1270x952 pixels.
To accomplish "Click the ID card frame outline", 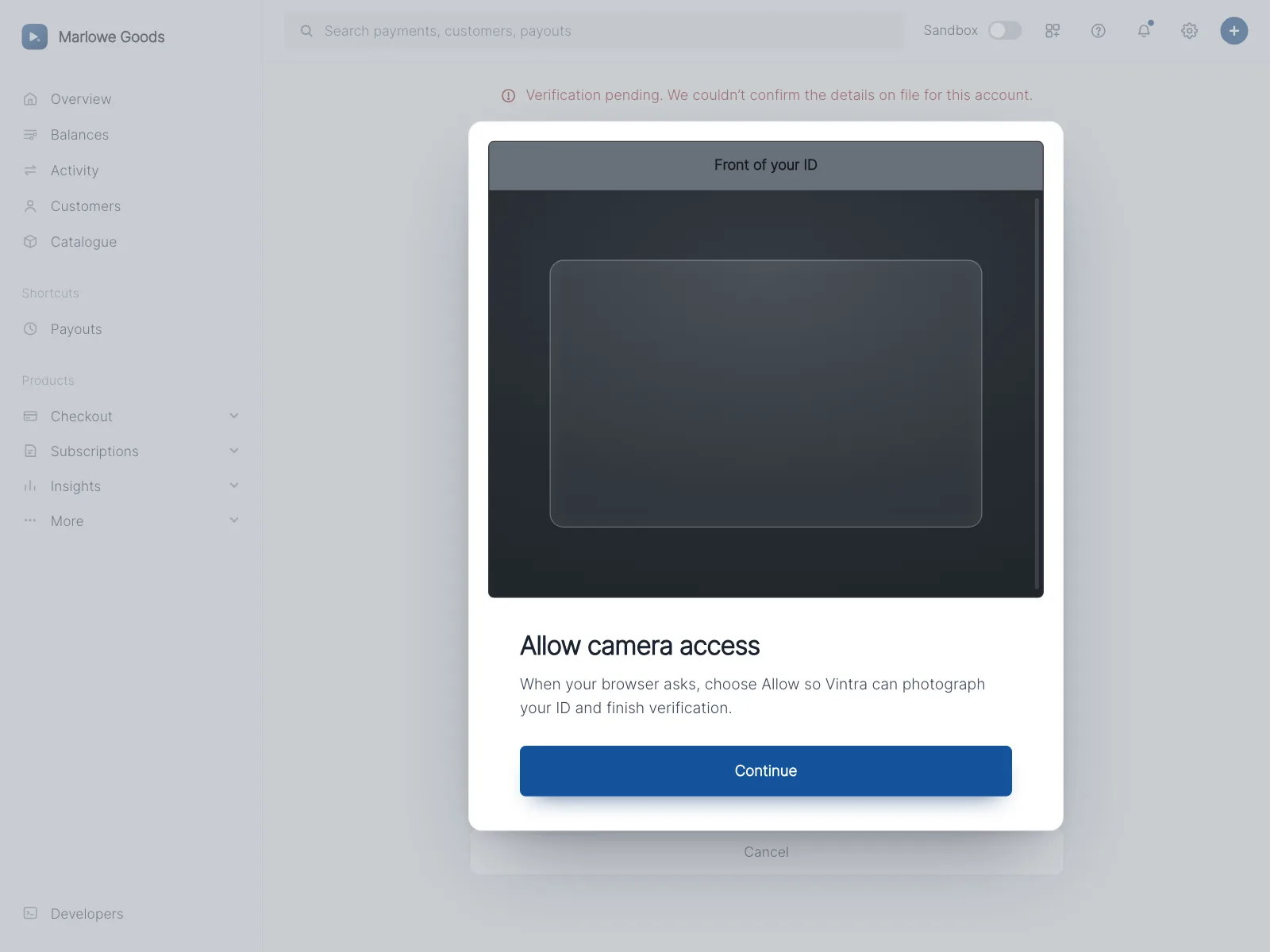I will click(766, 393).
